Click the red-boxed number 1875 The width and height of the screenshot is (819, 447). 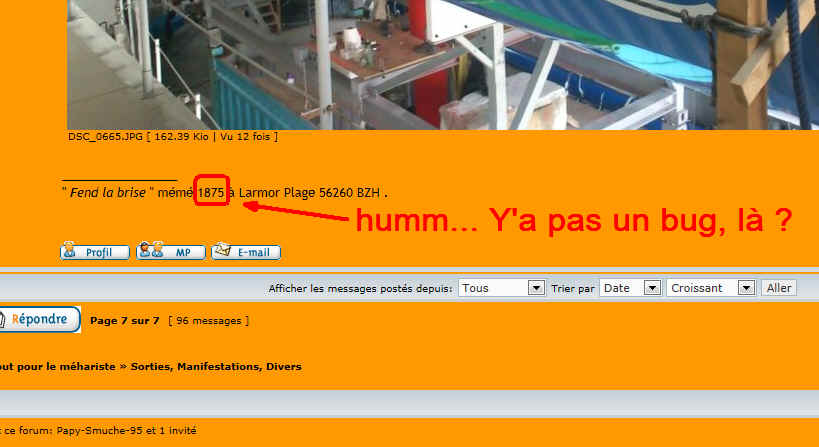211,192
